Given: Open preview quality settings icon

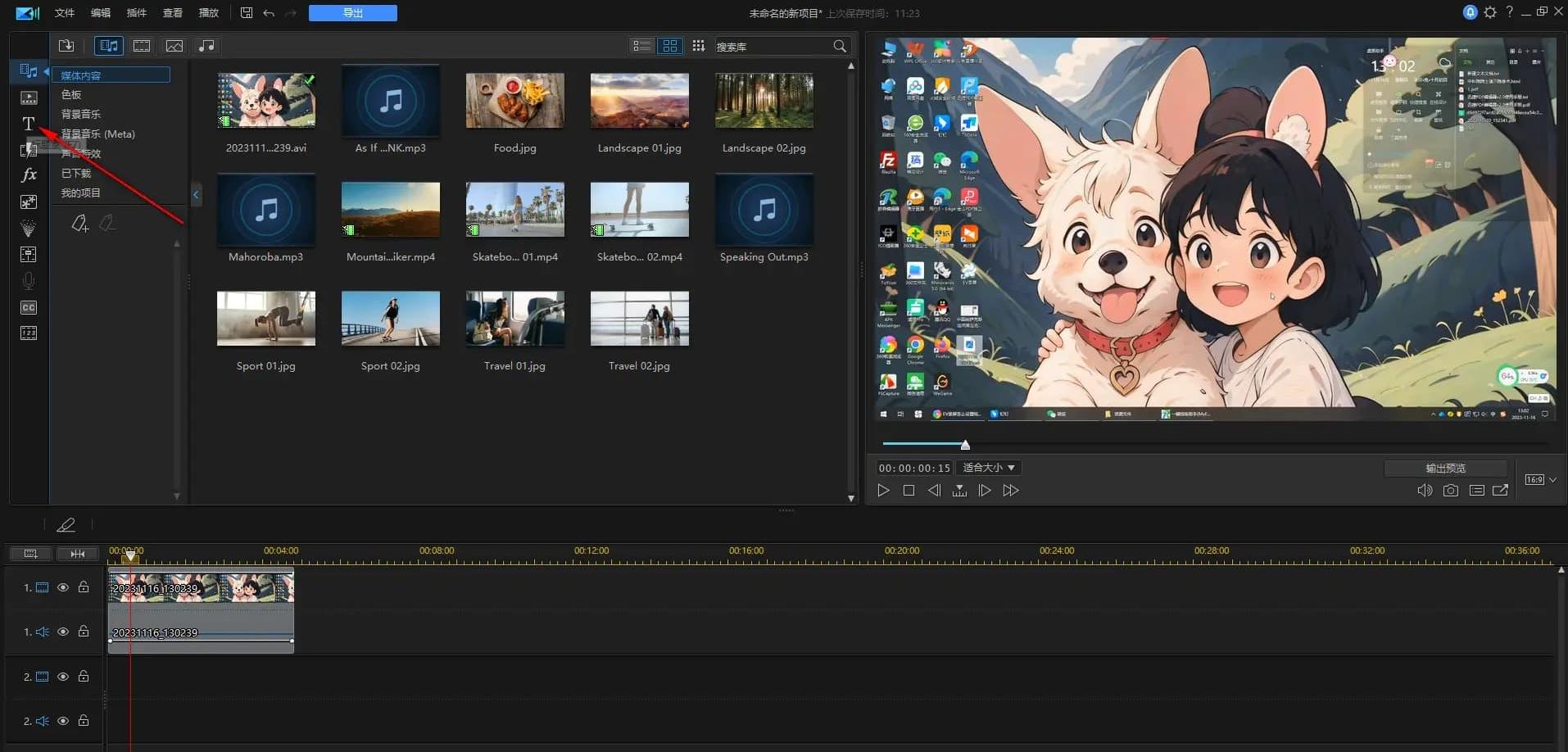Looking at the screenshot, I should [x=1477, y=491].
